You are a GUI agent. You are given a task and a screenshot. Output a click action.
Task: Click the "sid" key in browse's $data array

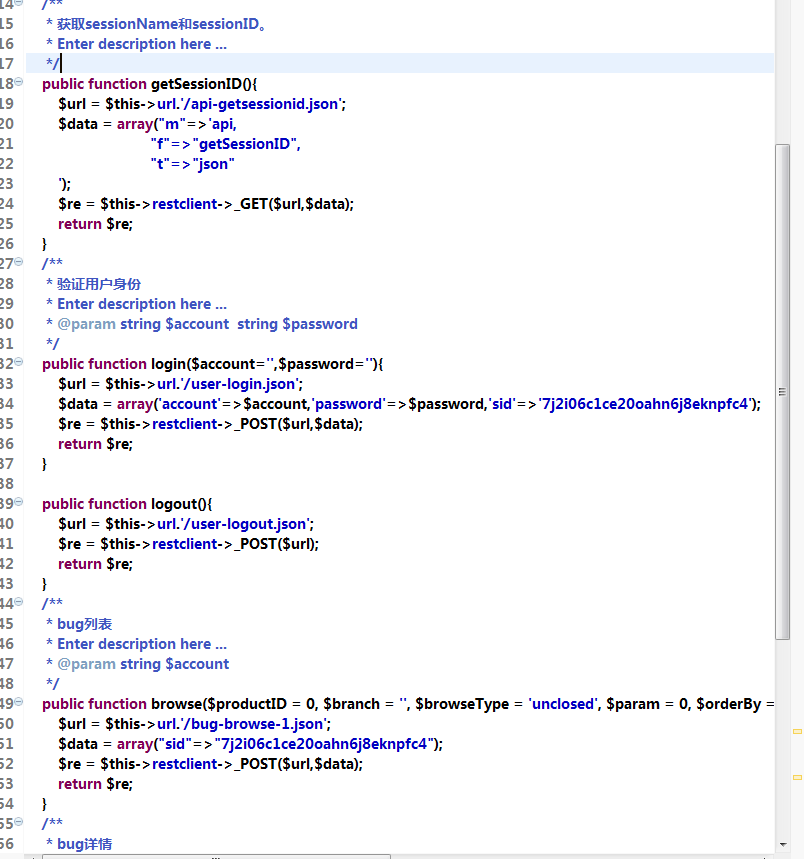pos(173,744)
